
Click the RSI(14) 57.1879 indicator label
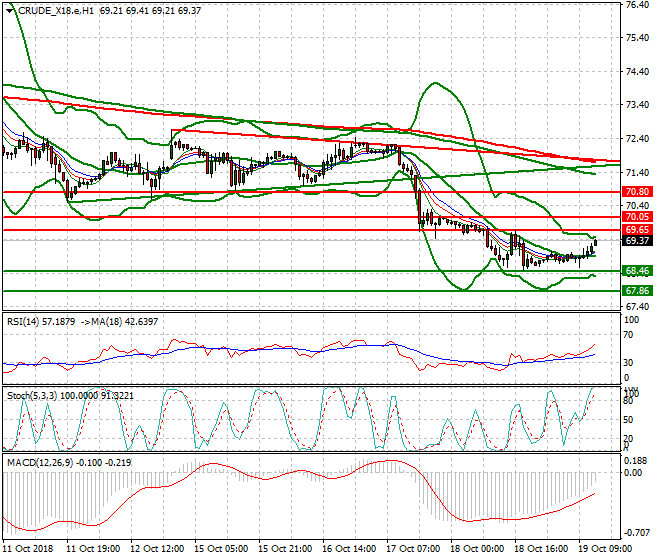click(41, 322)
